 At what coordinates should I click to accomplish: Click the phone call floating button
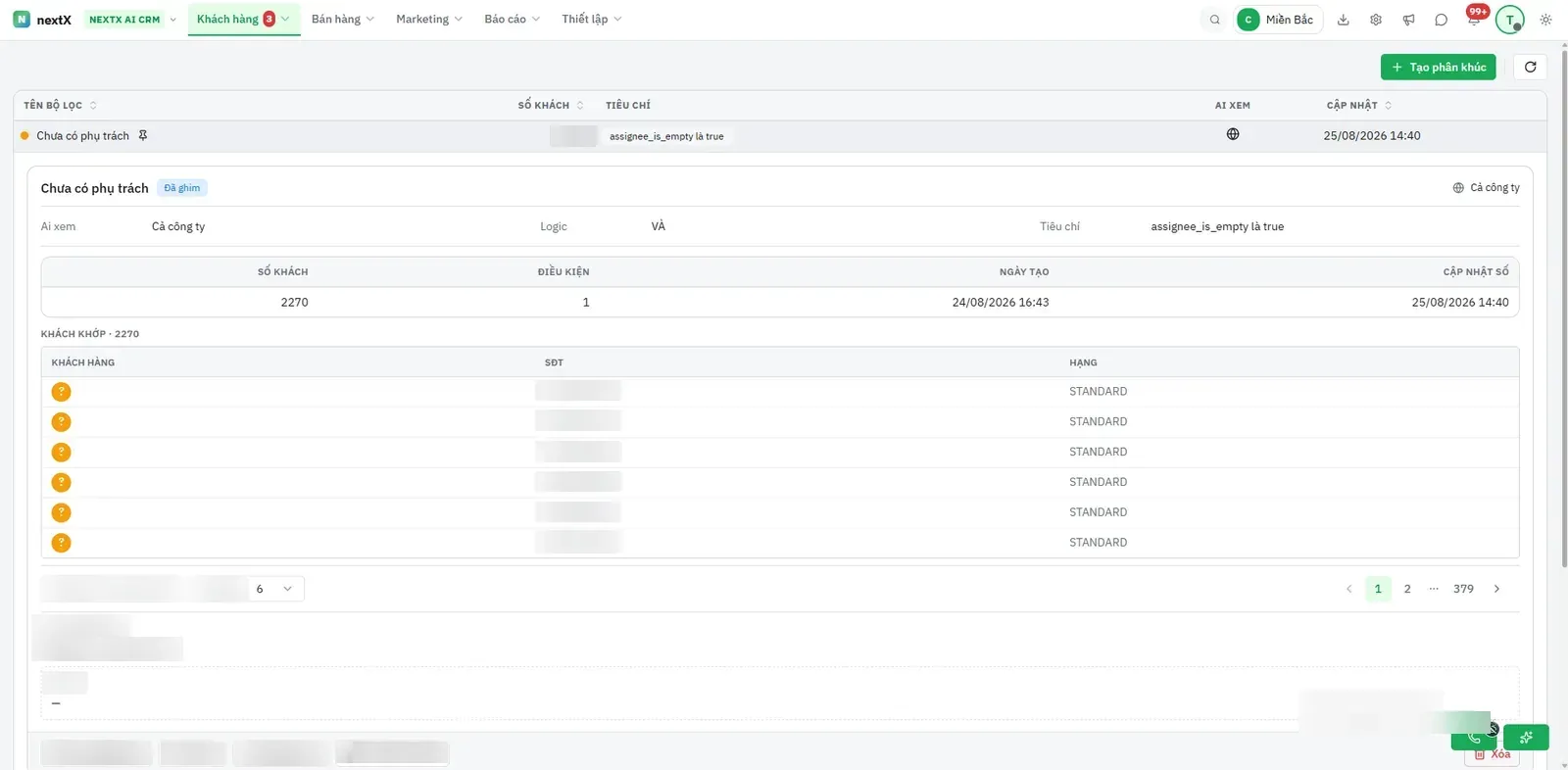coord(1474,737)
